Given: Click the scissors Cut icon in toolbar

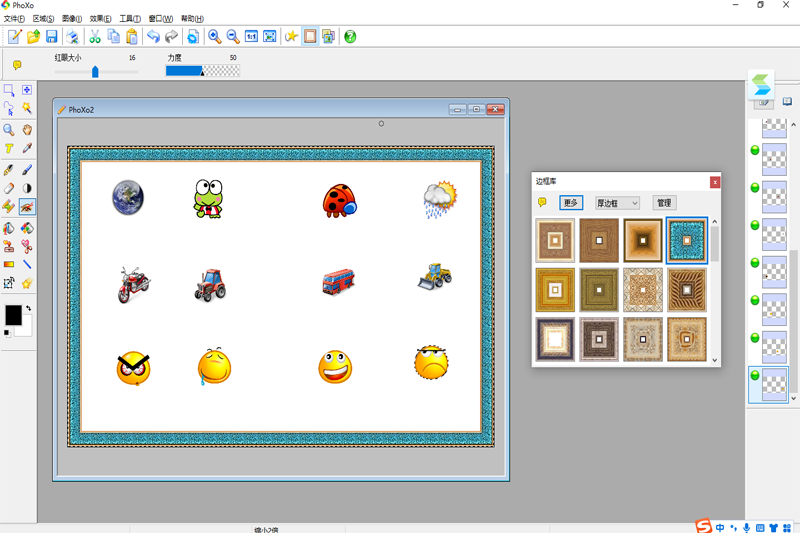Looking at the screenshot, I should coord(95,37).
